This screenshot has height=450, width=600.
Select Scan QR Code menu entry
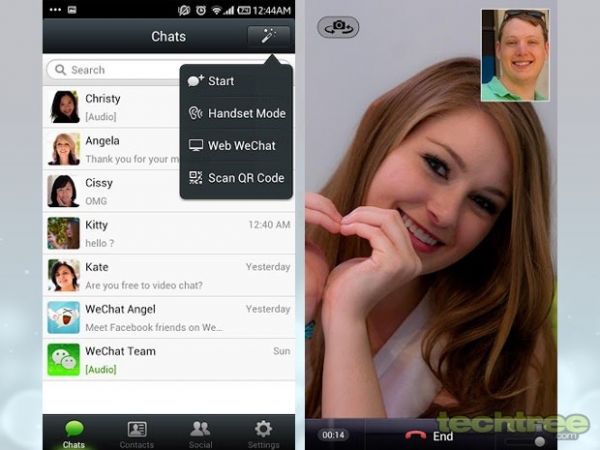click(236, 178)
